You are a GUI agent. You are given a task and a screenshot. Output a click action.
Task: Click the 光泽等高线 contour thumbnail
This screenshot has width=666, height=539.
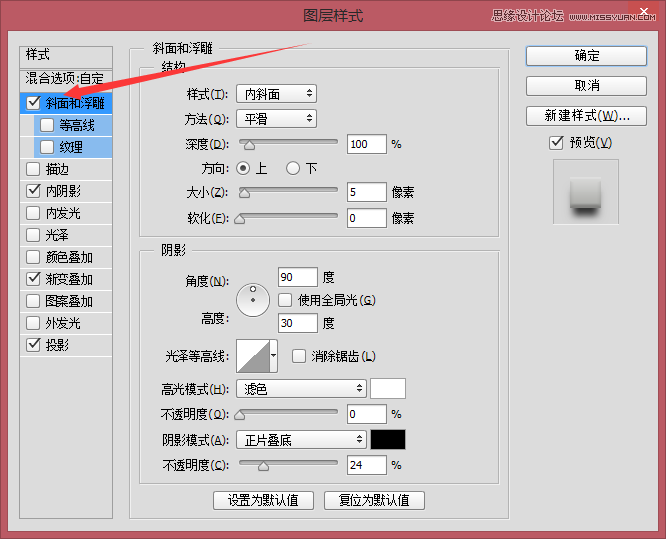click(x=253, y=356)
